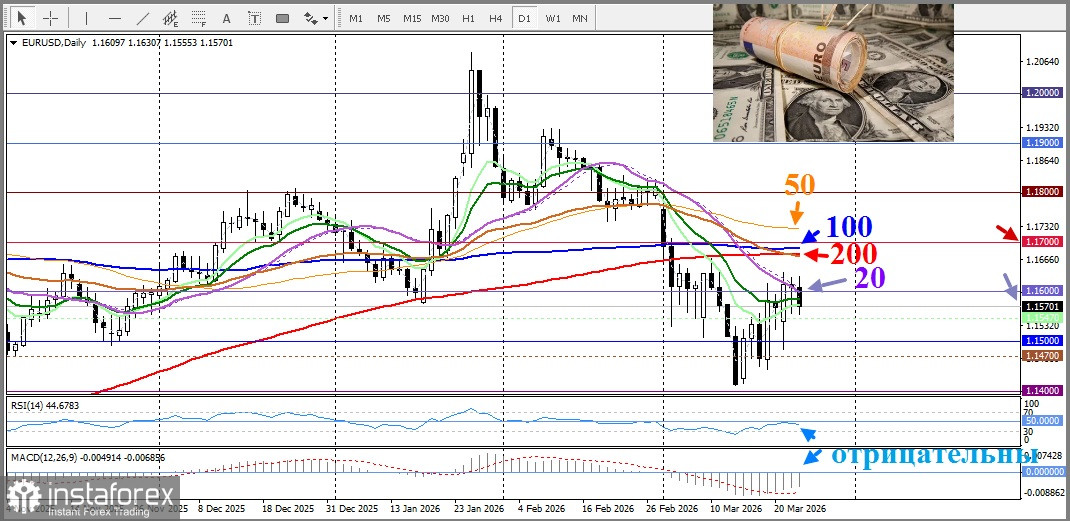Screen dimensions: 1070x521
Task: Click the 1.14000 price level label
Action: tap(1043, 390)
